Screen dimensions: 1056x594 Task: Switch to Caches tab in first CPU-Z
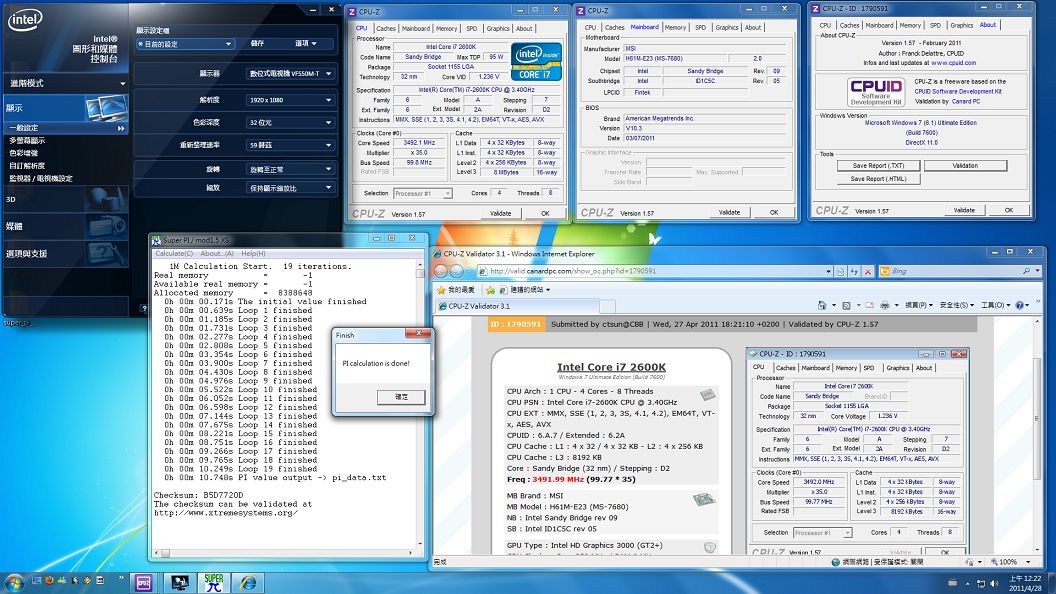click(386, 28)
